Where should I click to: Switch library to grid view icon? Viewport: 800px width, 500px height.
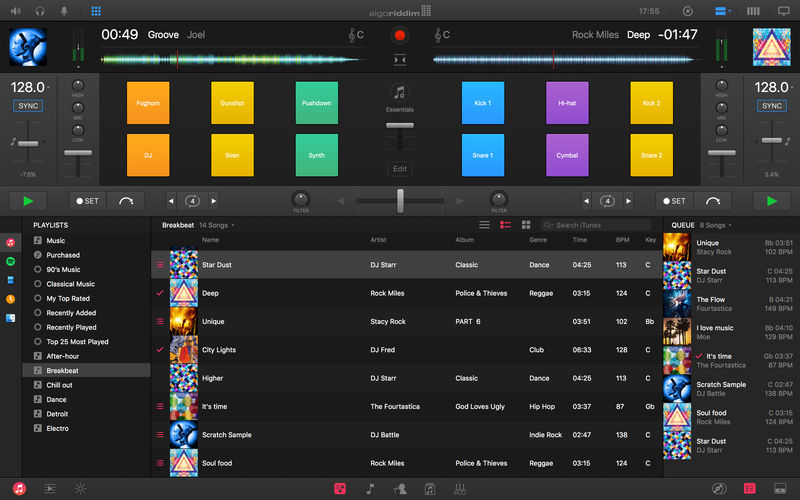(526, 225)
